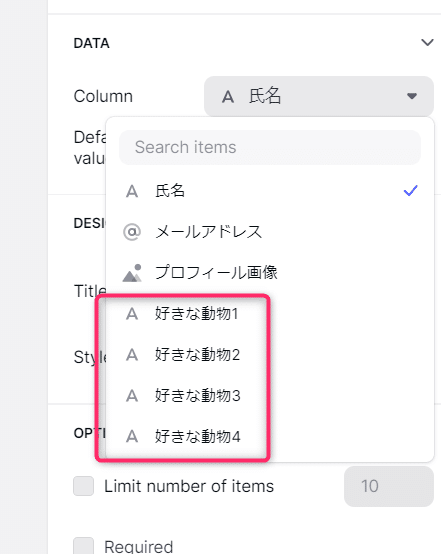Enable Limit number of items checkbox

point(83,486)
